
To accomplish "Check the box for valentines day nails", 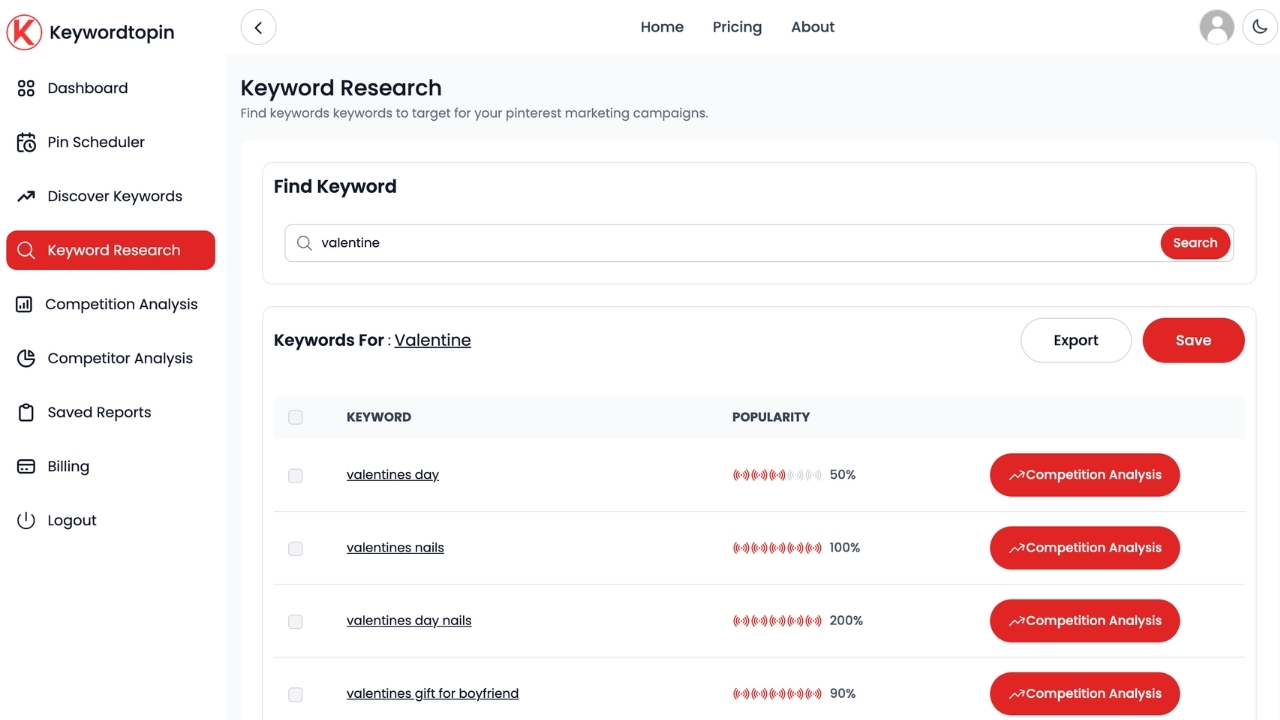I will (x=295, y=622).
